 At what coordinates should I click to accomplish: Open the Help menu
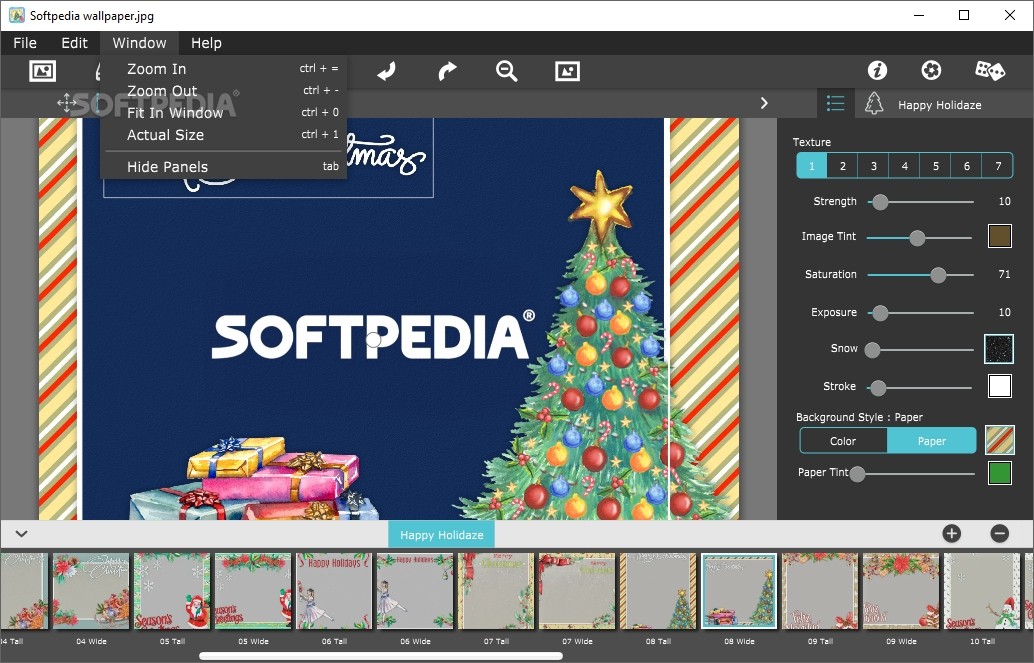coord(206,43)
